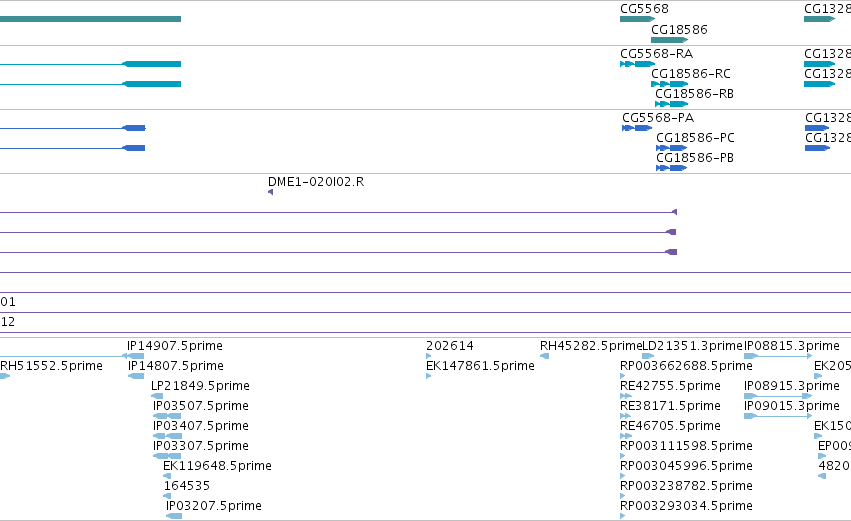This screenshot has height=521, width=851.
Task: Click the CG18586-RB transcript glyph
Action: 671,104
